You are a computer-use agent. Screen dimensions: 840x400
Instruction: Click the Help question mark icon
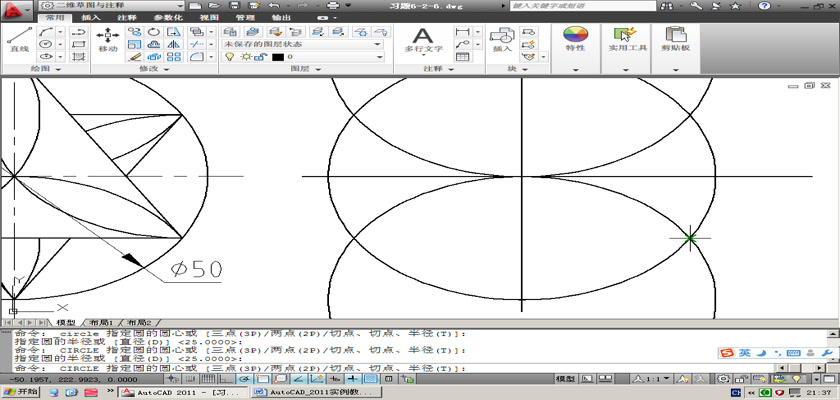[x=764, y=6]
